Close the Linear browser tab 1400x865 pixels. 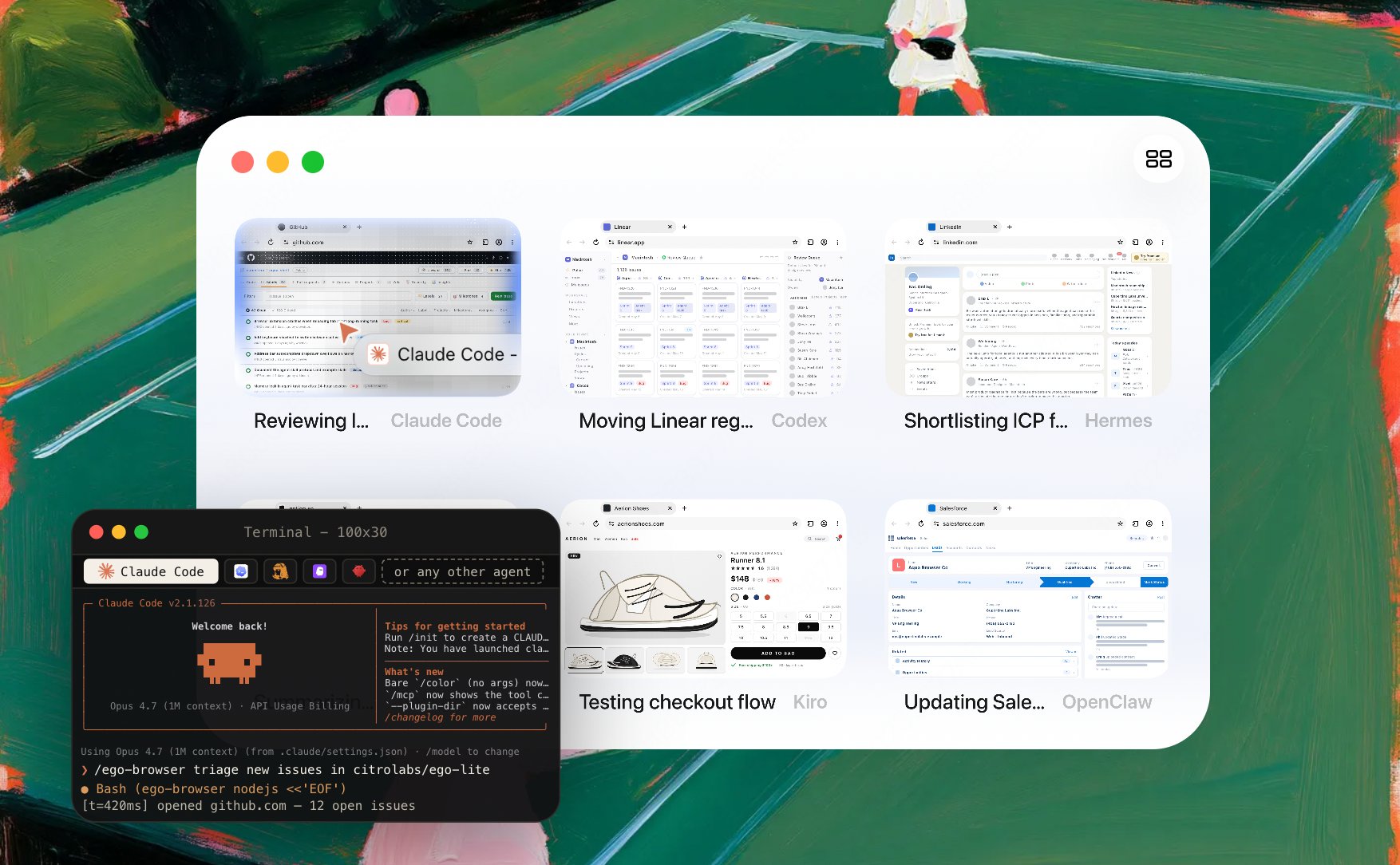pyautogui.click(x=670, y=227)
